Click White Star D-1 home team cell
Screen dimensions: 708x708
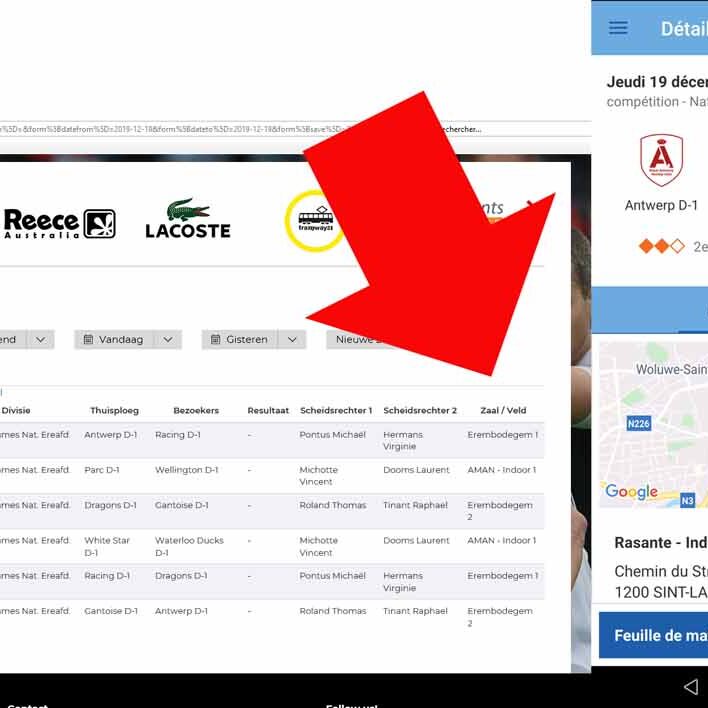[x=107, y=546]
